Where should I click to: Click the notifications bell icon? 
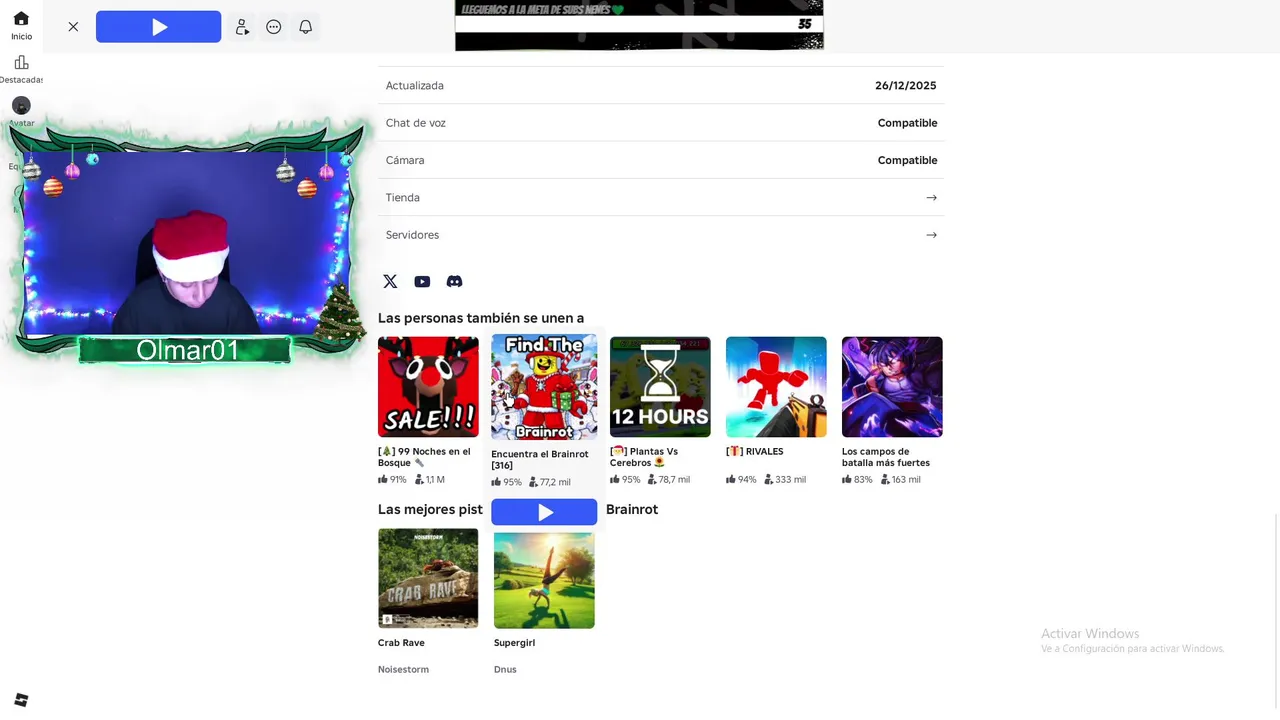(x=306, y=27)
